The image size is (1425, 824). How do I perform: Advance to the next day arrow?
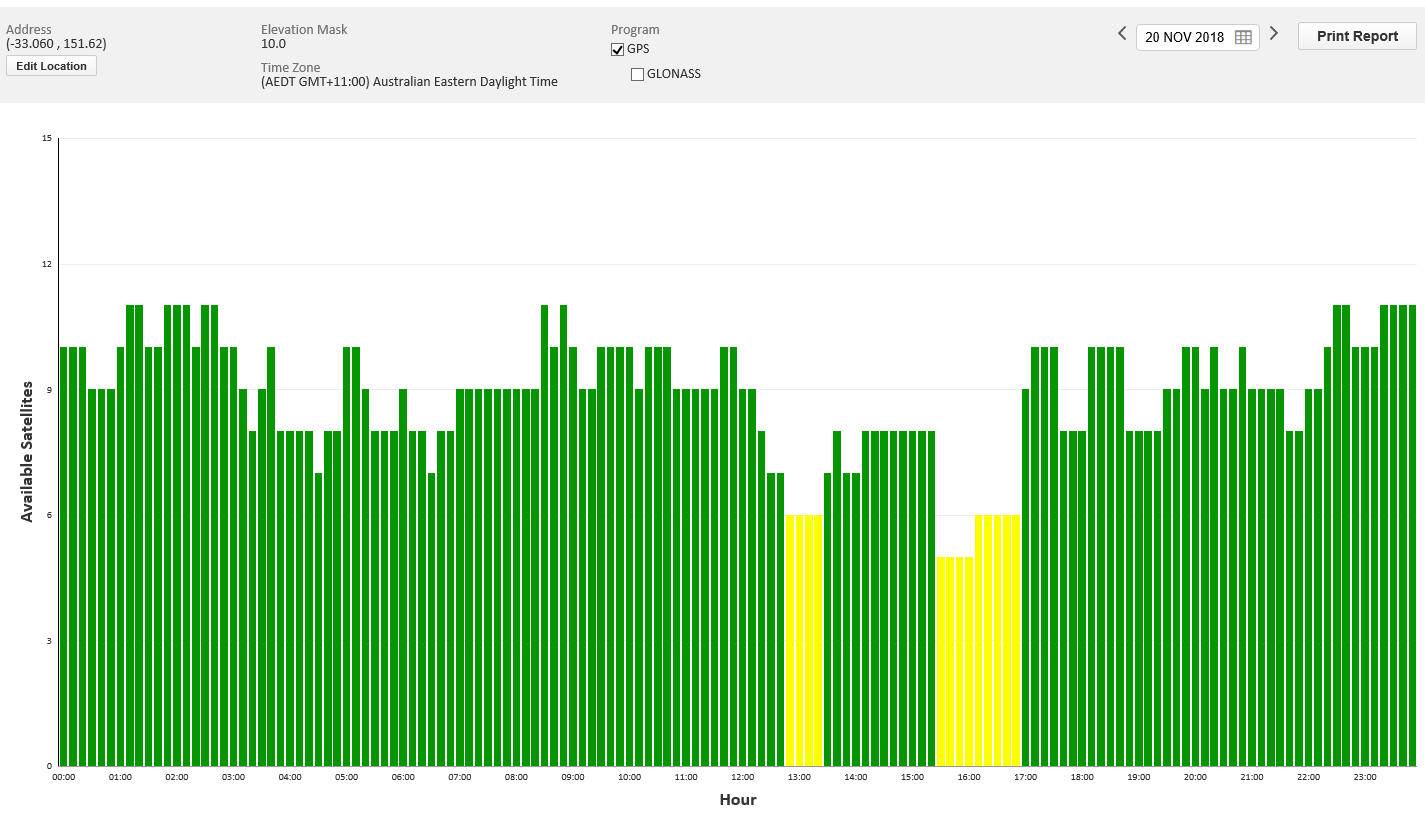point(1274,34)
